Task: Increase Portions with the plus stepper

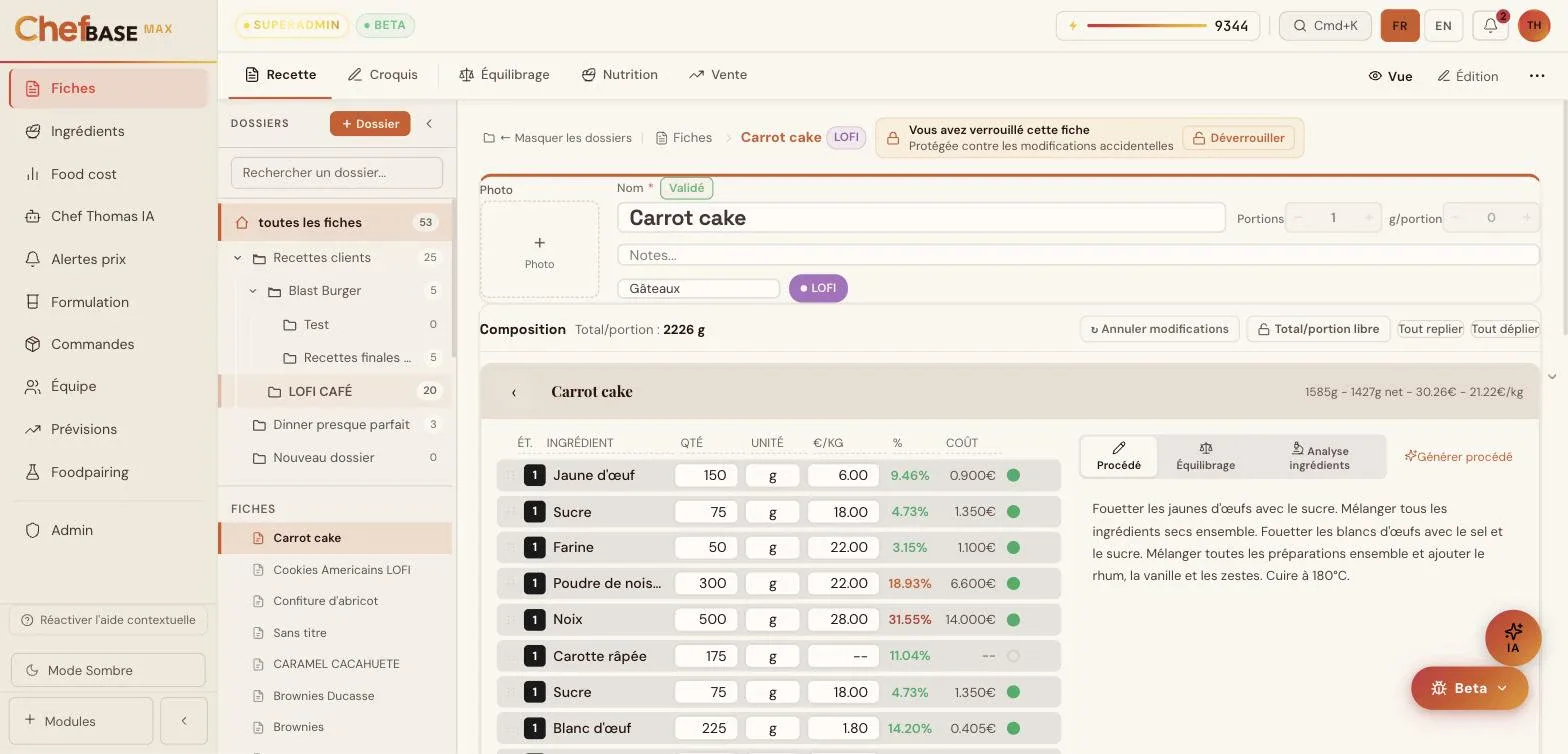Action: coord(1367,218)
